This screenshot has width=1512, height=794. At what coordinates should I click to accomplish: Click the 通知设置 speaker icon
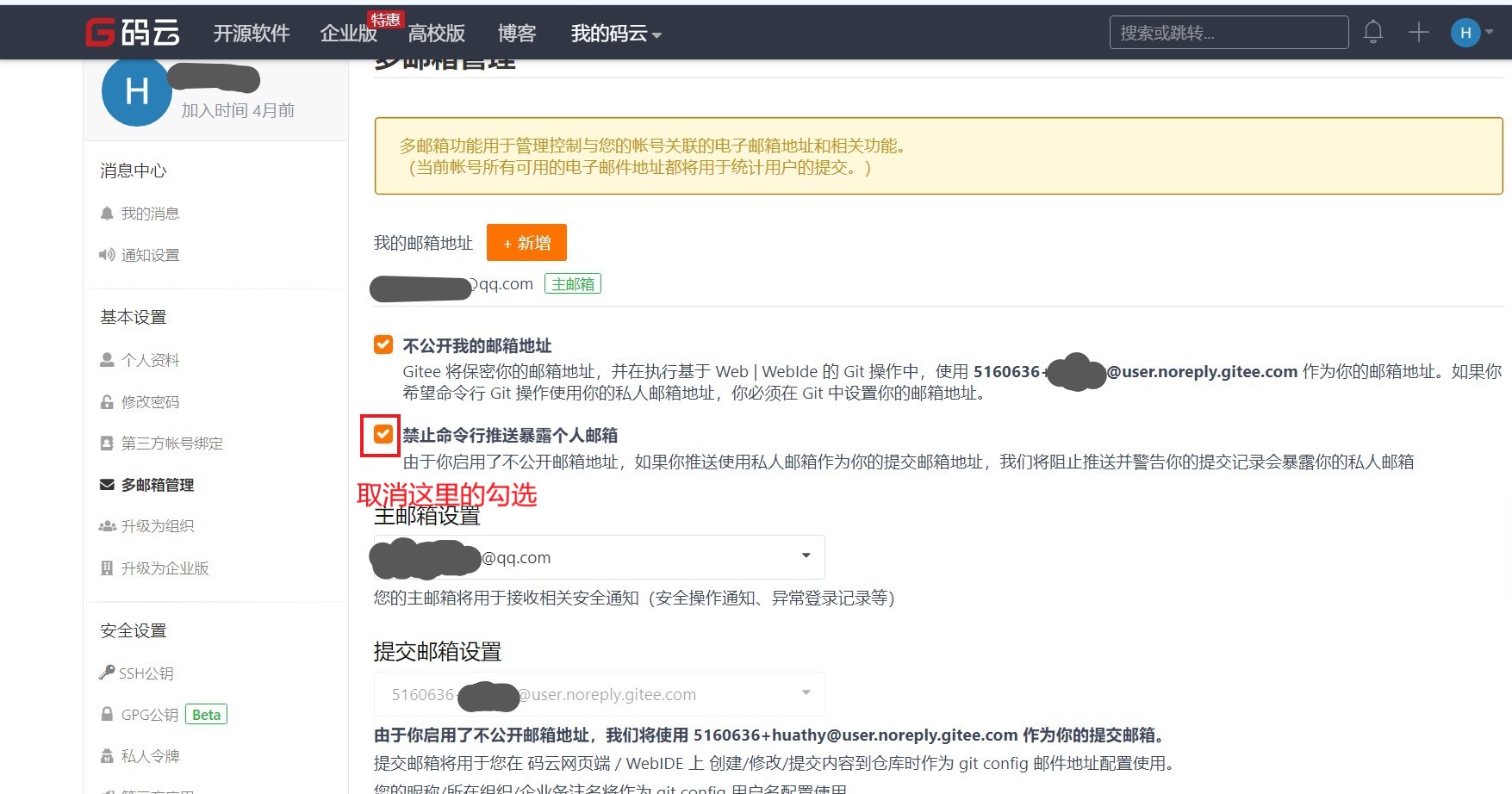coord(106,254)
